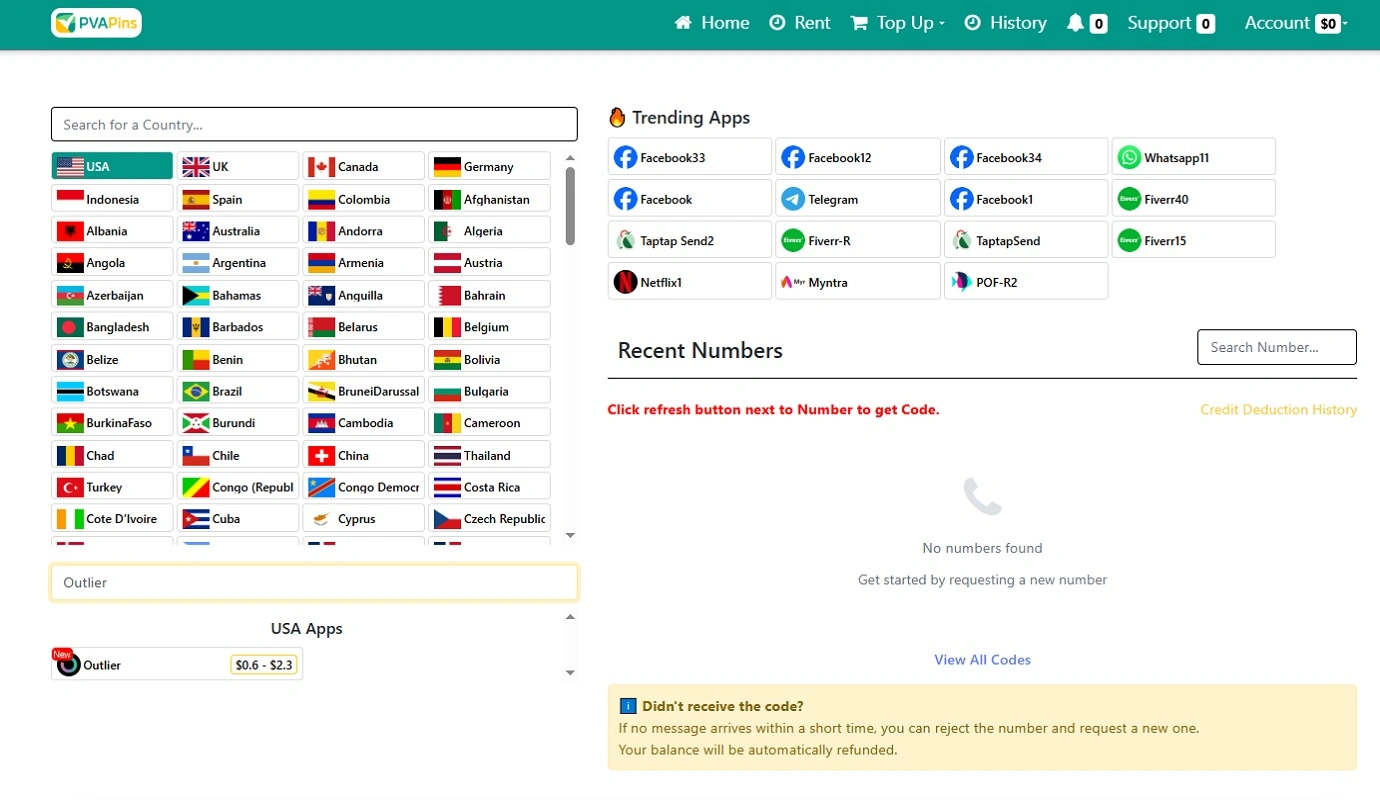The image size is (1380, 800).
Task: Choose Belgium from the country list
Action: point(490,326)
